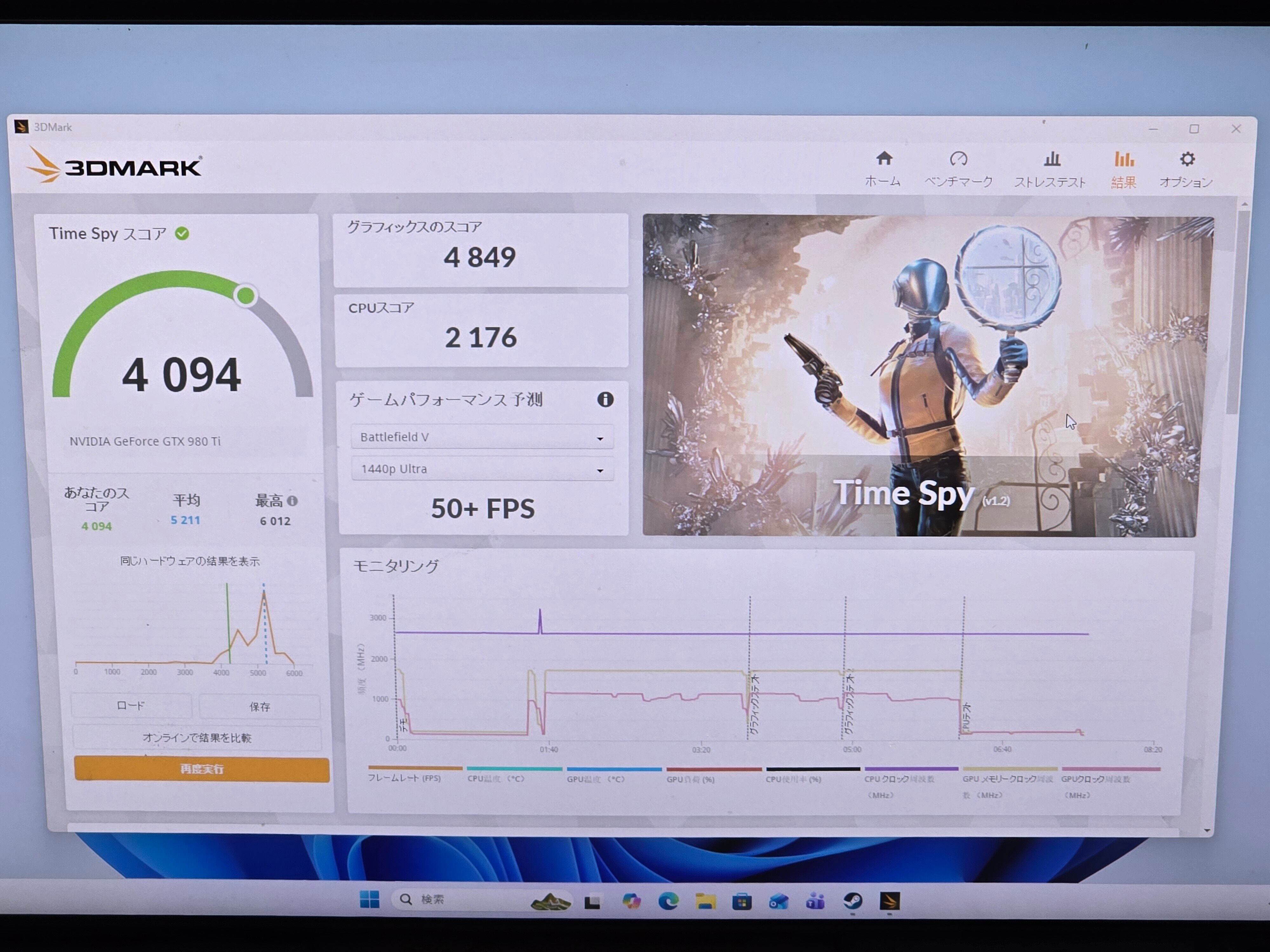Click the info icon beside 最高
This screenshot has height=952, width=1270.
(x=292, y=501)
